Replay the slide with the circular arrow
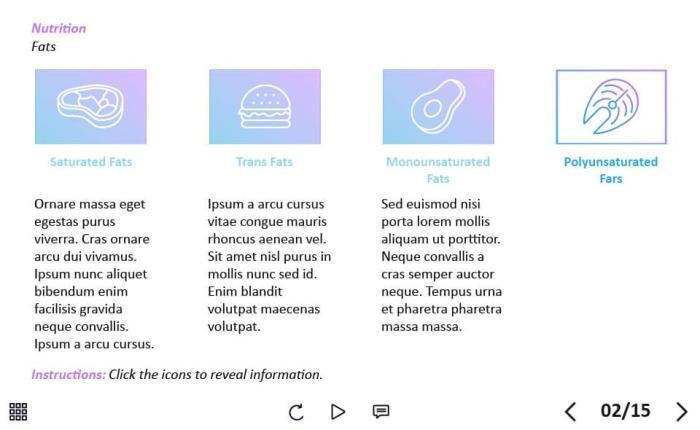 coord(296,411)
